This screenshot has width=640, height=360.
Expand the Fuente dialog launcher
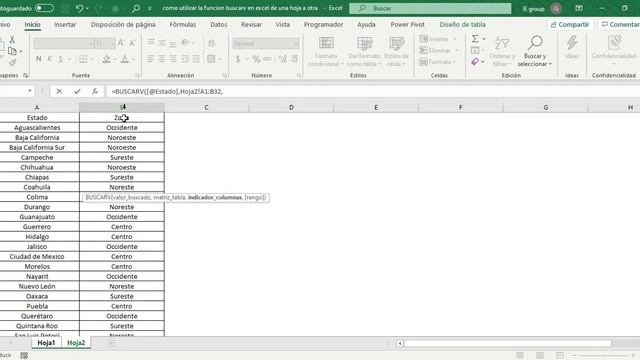(138, 76)
